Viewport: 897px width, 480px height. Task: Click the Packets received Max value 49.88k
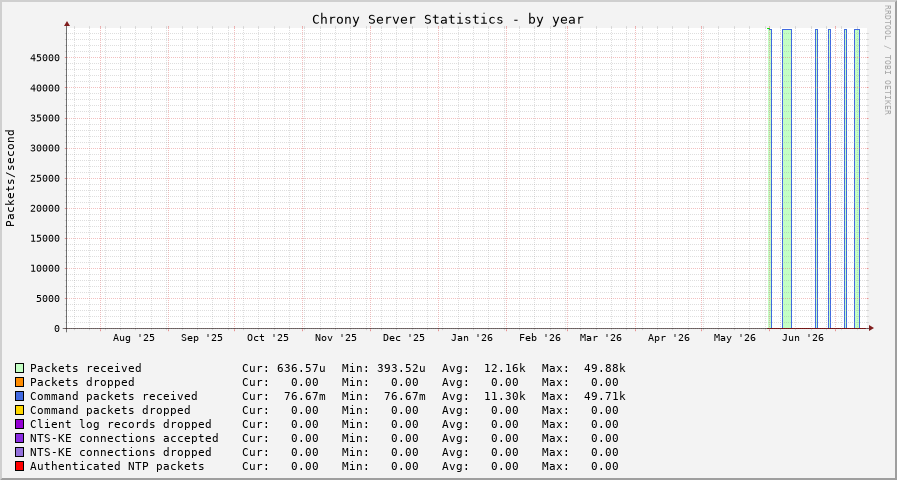pos(605,368)
